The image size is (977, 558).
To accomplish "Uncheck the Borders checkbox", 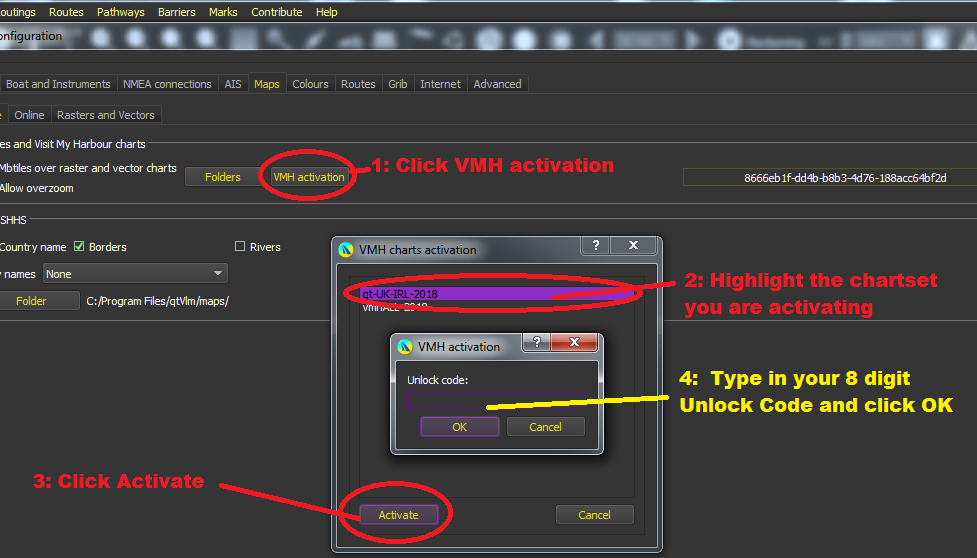I will 79,247.
